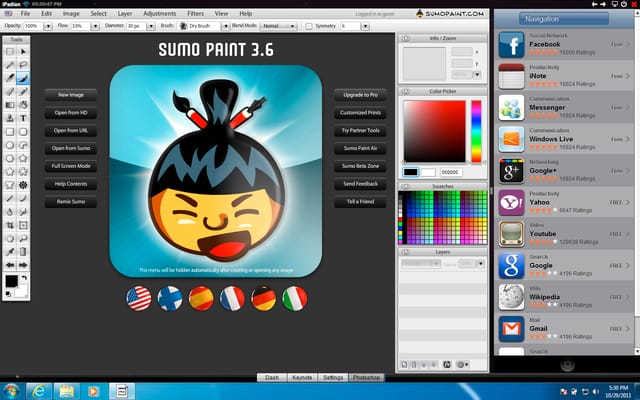Viewport: 640px width, 400px height.
Task: Click the Tell a Friend button
Action: (360, 202)
